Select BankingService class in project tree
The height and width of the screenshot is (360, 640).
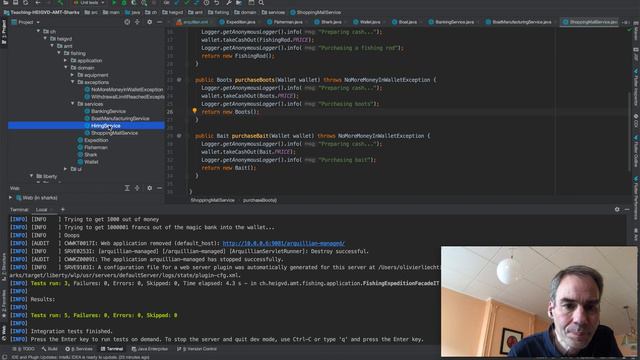tap(105, 111)
